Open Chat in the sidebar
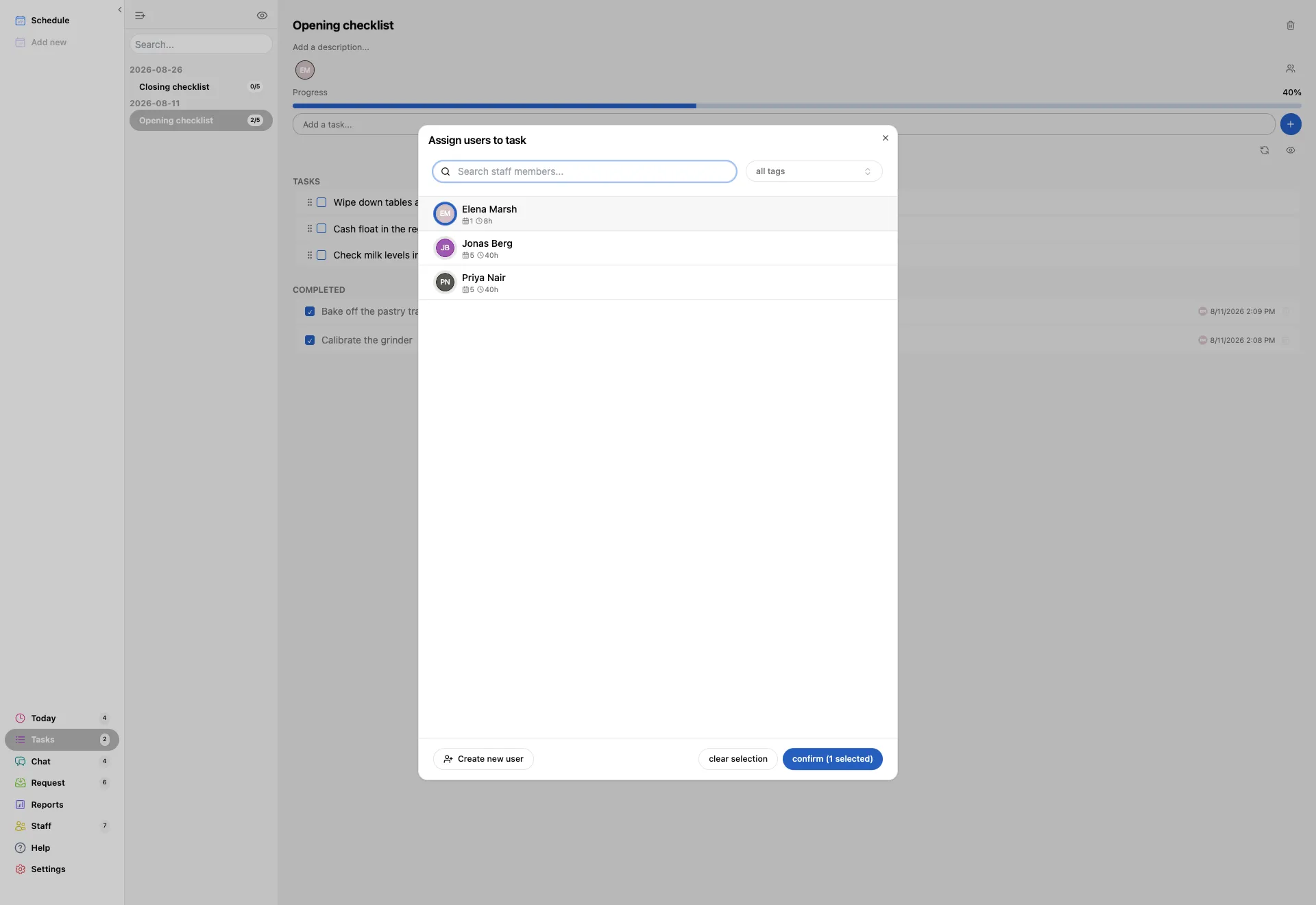The height and width of the screenshot is (905, 1316). [62, 762]
